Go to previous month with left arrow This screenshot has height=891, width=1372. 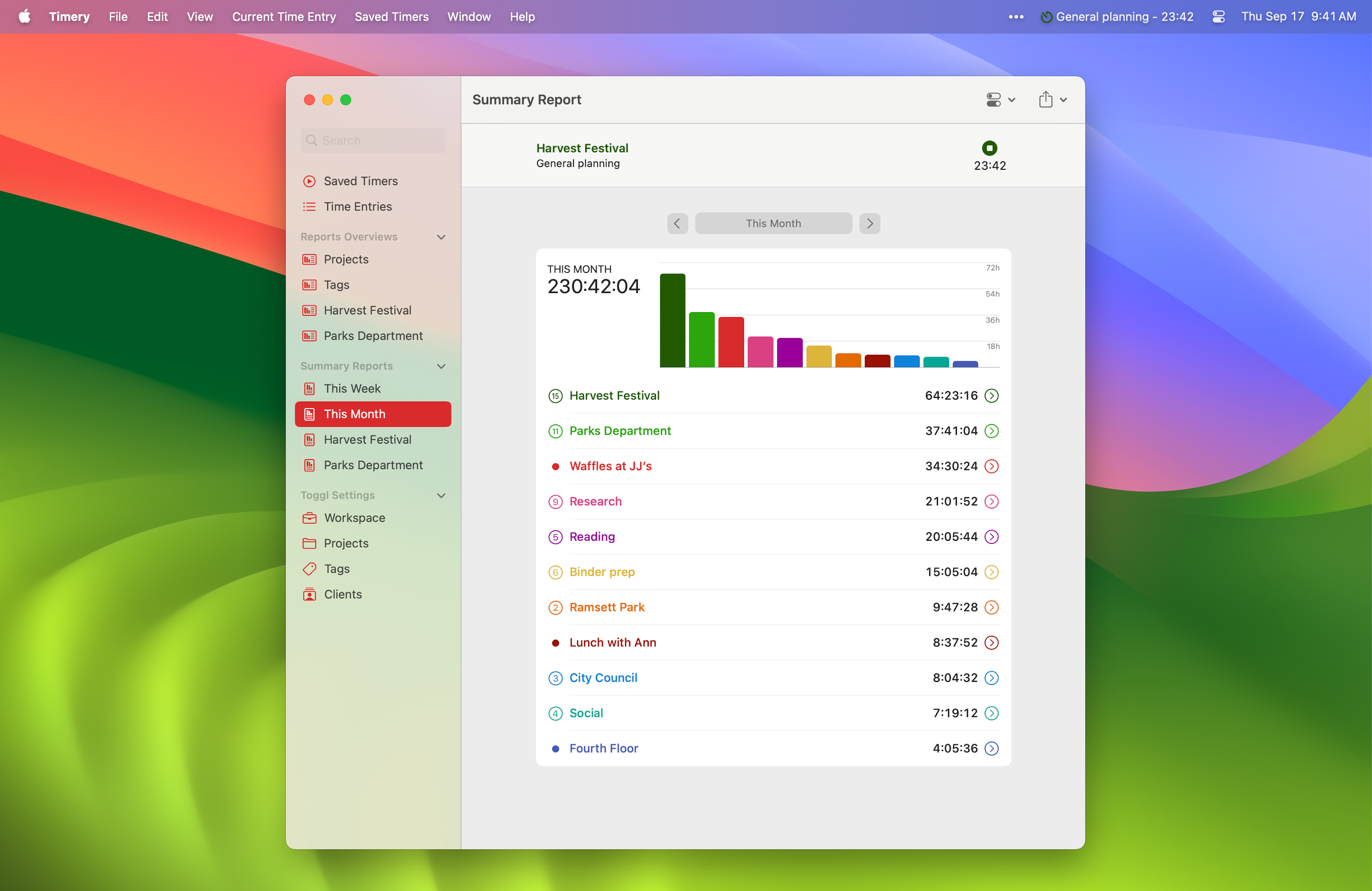[x=677, y=223]
